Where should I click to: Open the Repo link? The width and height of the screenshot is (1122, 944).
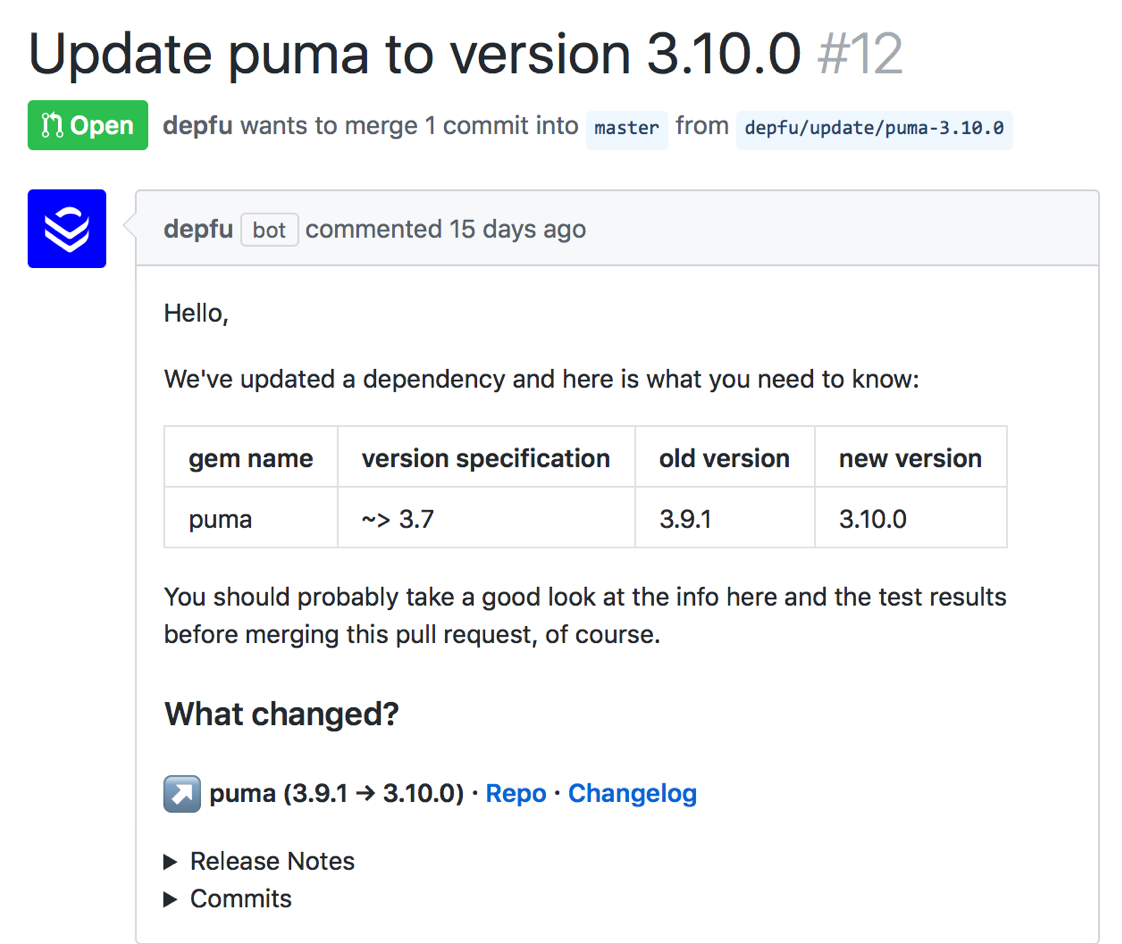[x=516, y=794]
